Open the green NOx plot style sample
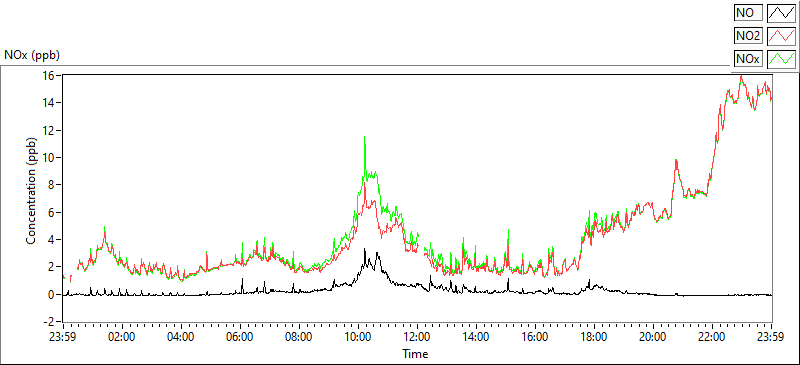This screenshot has width=800, height=365. tap(782, 59)
